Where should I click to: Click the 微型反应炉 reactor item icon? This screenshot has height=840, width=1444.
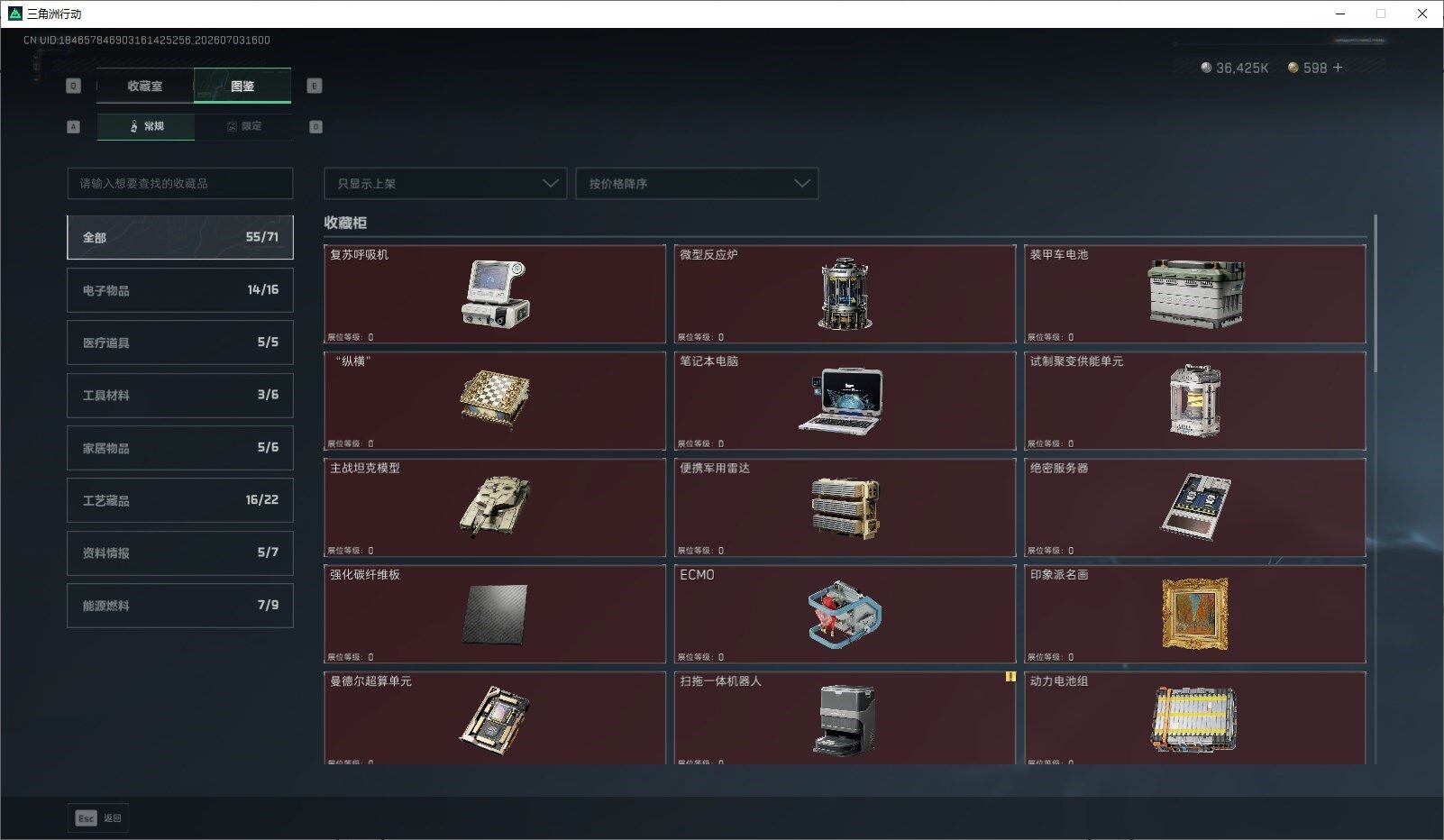[x=845, y=294]
